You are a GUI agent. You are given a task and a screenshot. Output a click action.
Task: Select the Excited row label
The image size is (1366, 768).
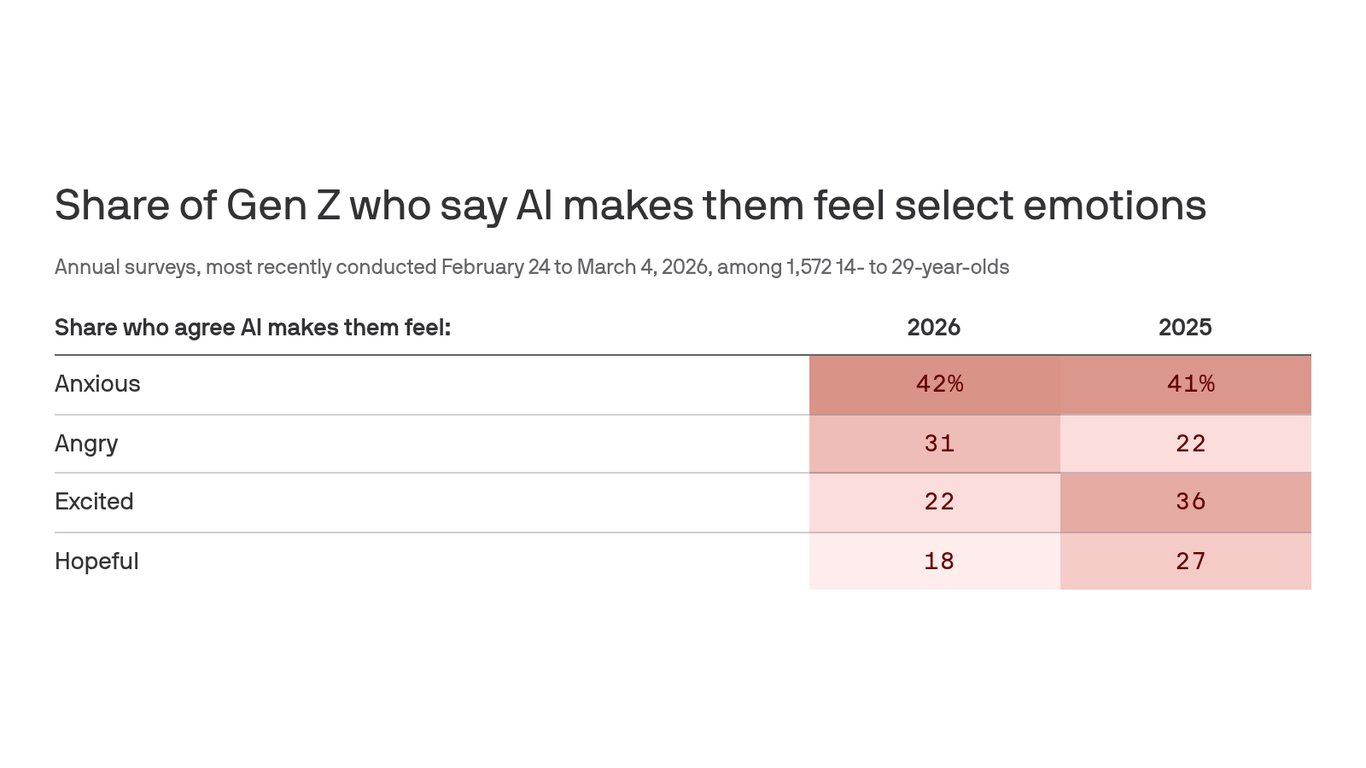pyautogui.click(x=94, y=502)
